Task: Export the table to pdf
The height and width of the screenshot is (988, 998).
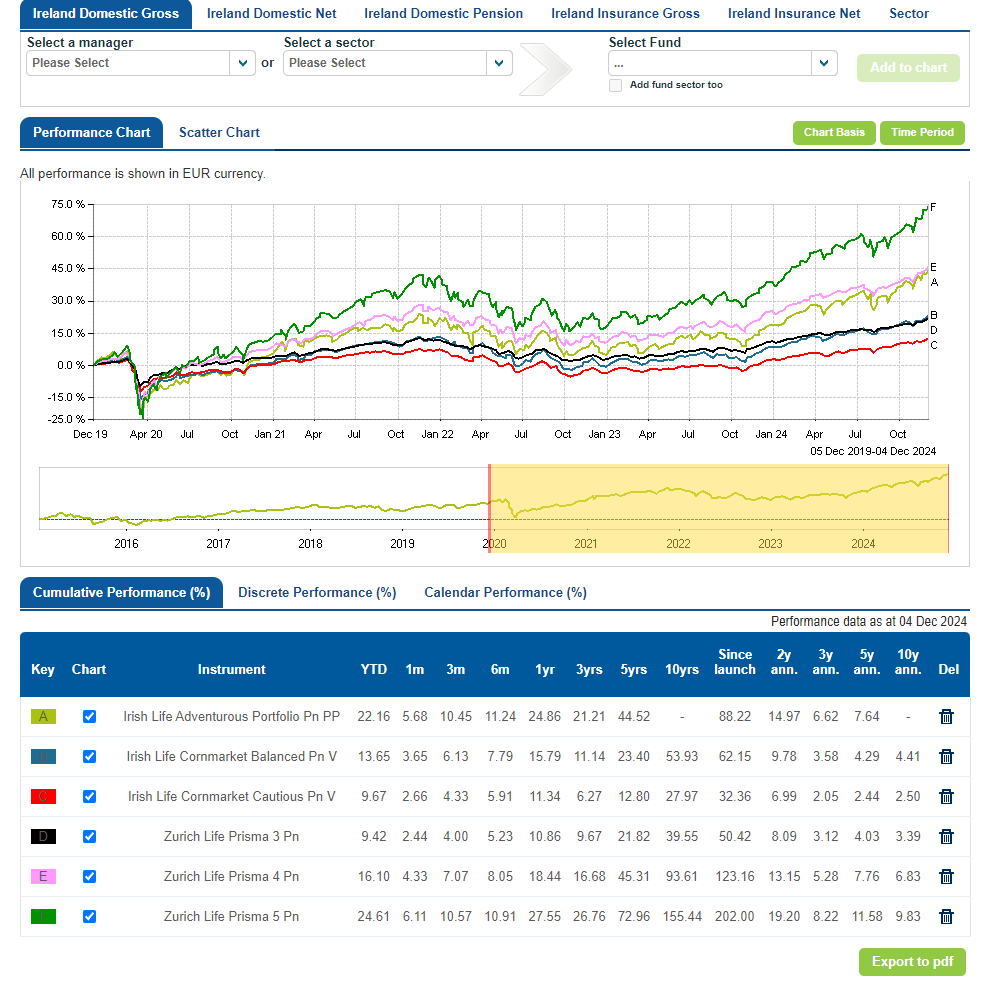Action: [x=912, y=962]
